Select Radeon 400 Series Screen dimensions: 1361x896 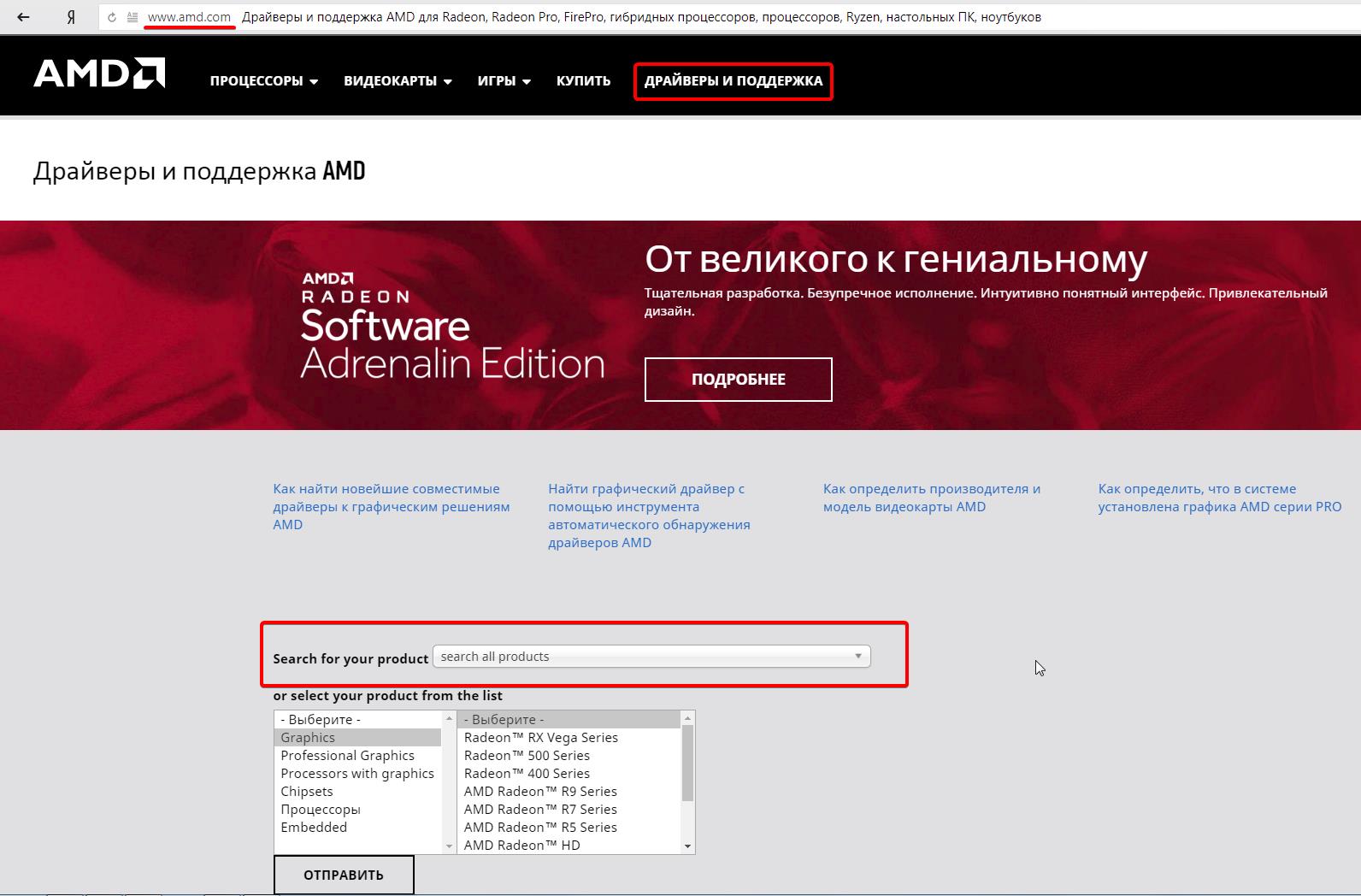coord(569,773)
